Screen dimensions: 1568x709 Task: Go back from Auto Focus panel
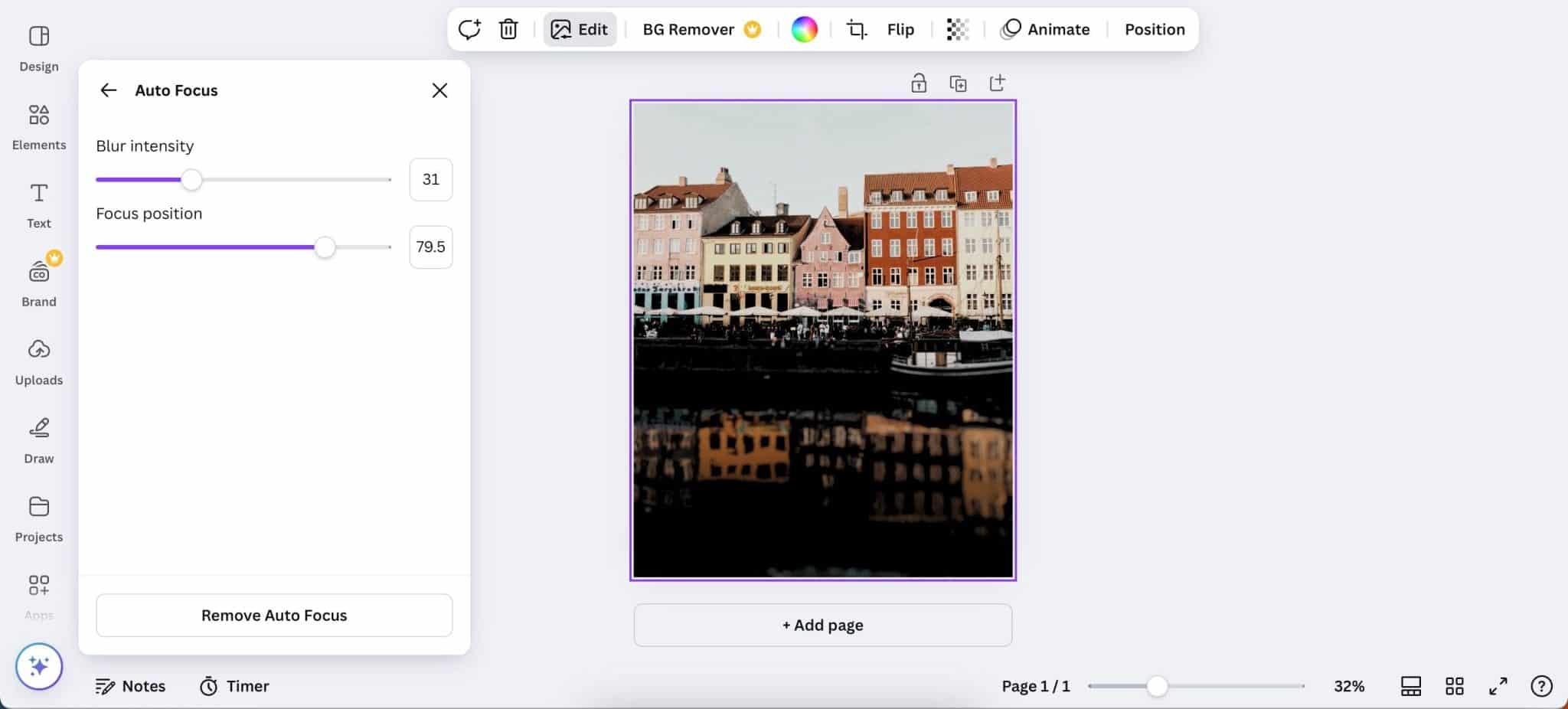(109, 90)
